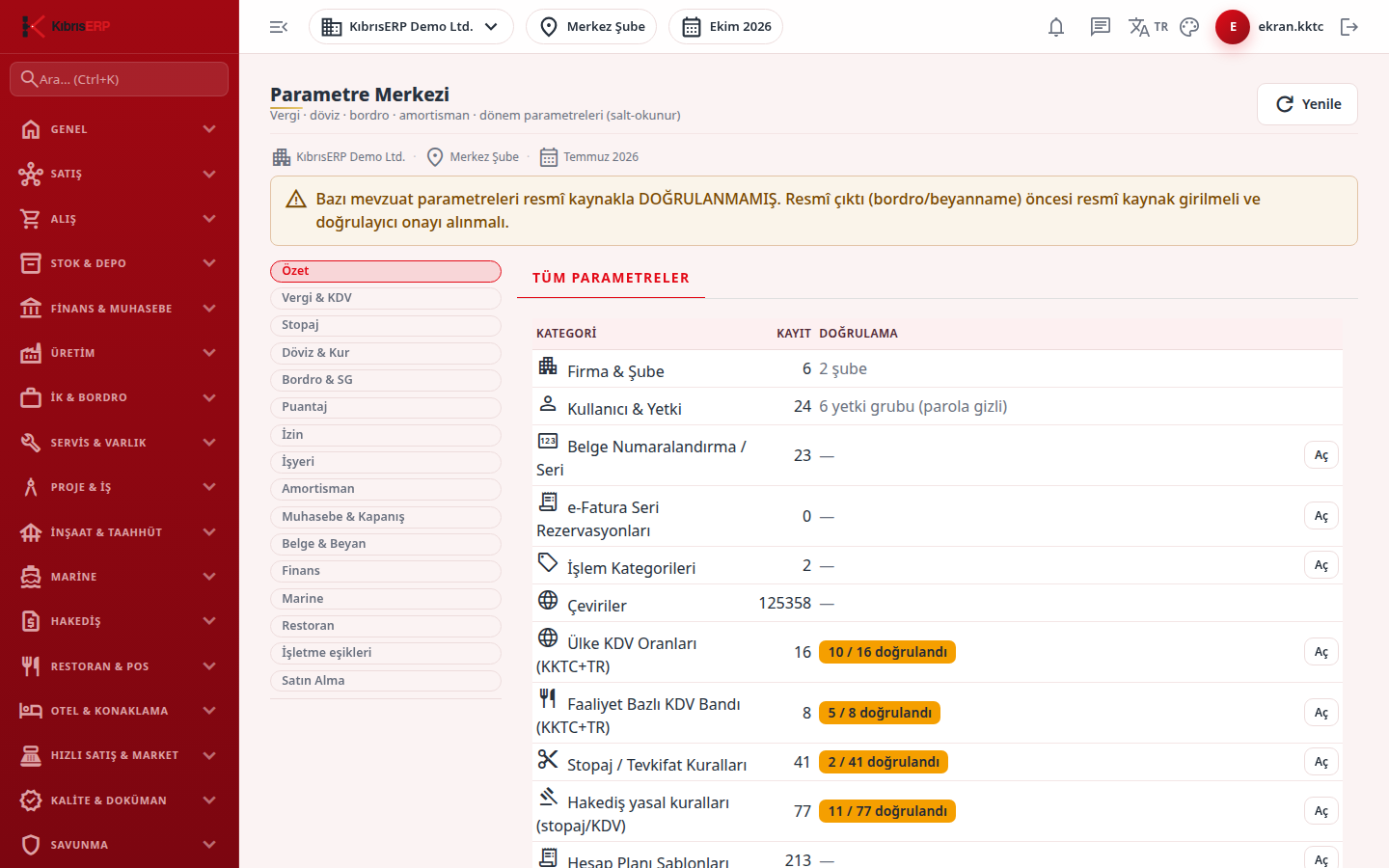Open the theme palette icon
The image size is (1389, 868).
click(x=1189, y=27)
